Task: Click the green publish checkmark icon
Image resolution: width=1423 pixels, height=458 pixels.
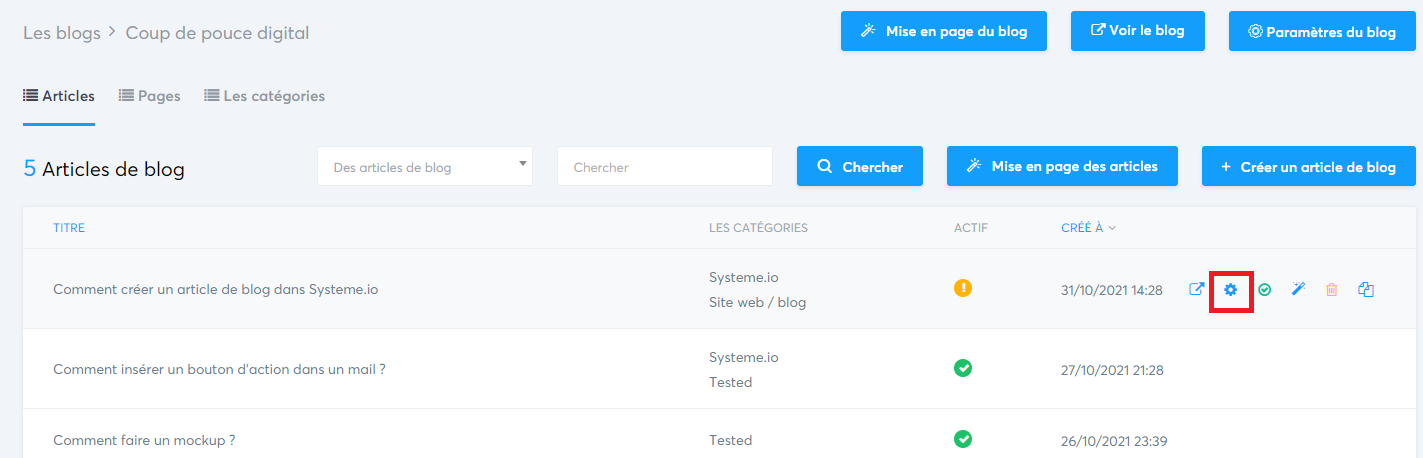Action: pos(1265,289)
